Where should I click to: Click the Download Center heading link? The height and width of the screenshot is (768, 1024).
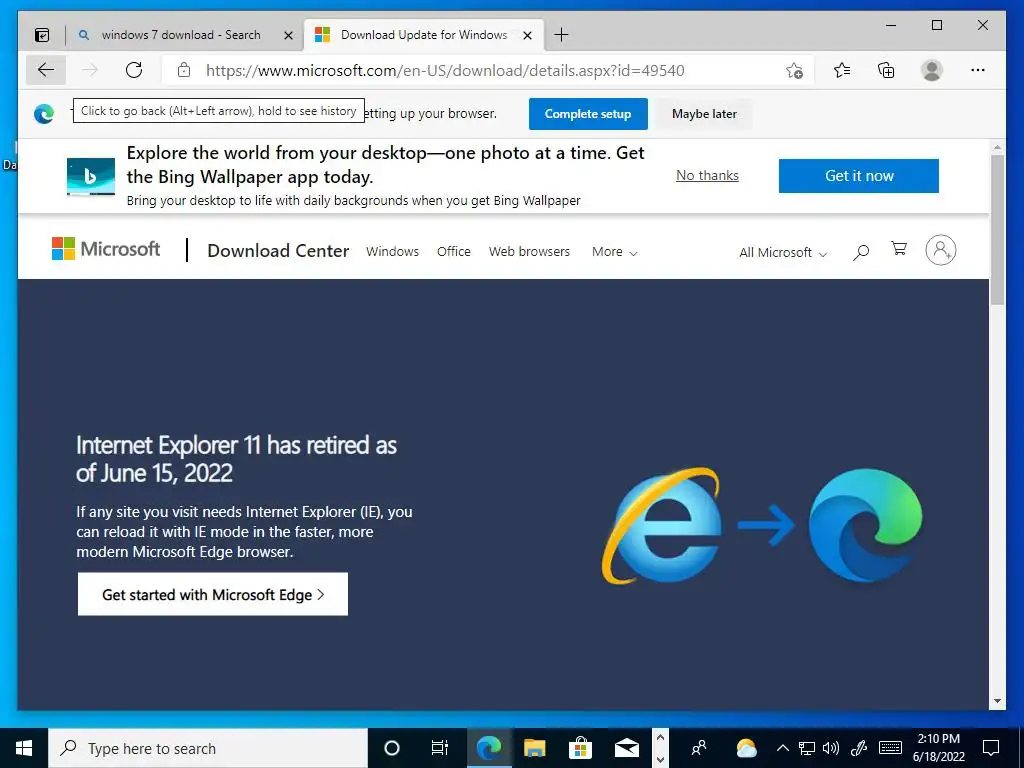[278, 251]
